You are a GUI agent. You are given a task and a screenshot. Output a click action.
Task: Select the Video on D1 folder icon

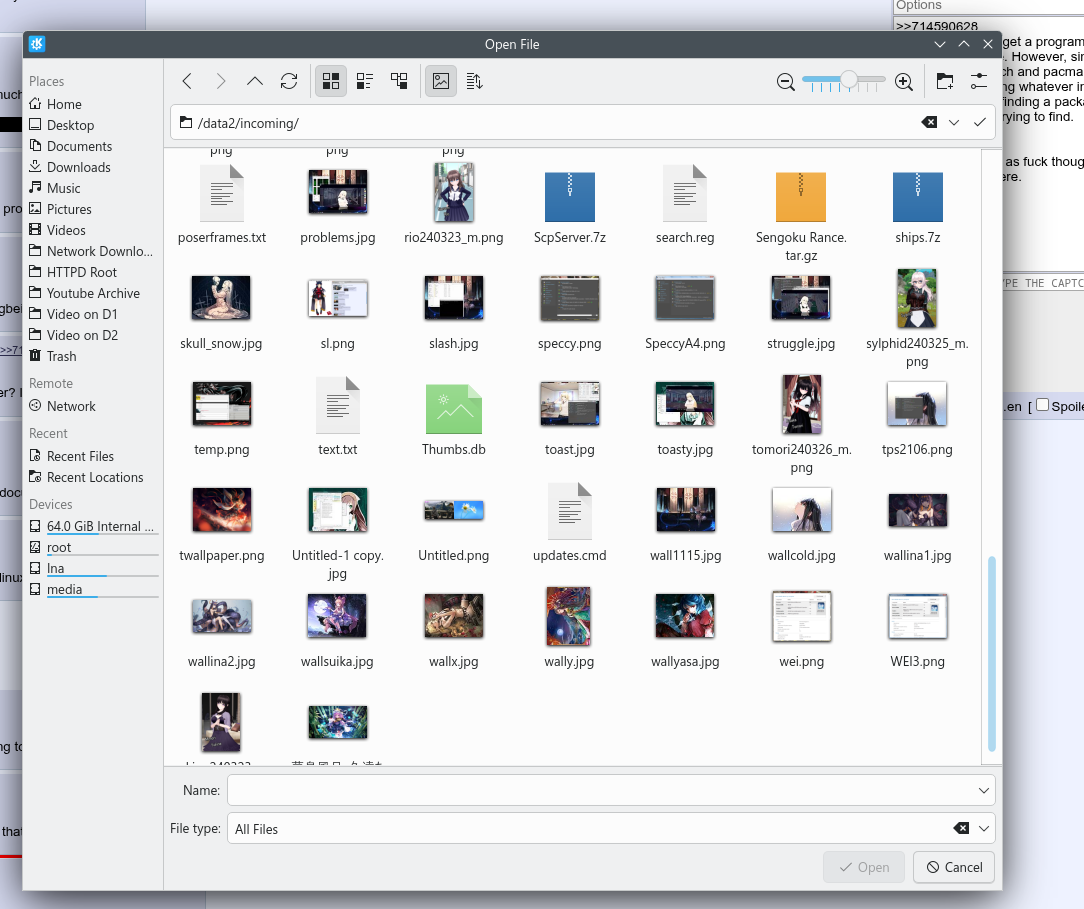[35, 314]
